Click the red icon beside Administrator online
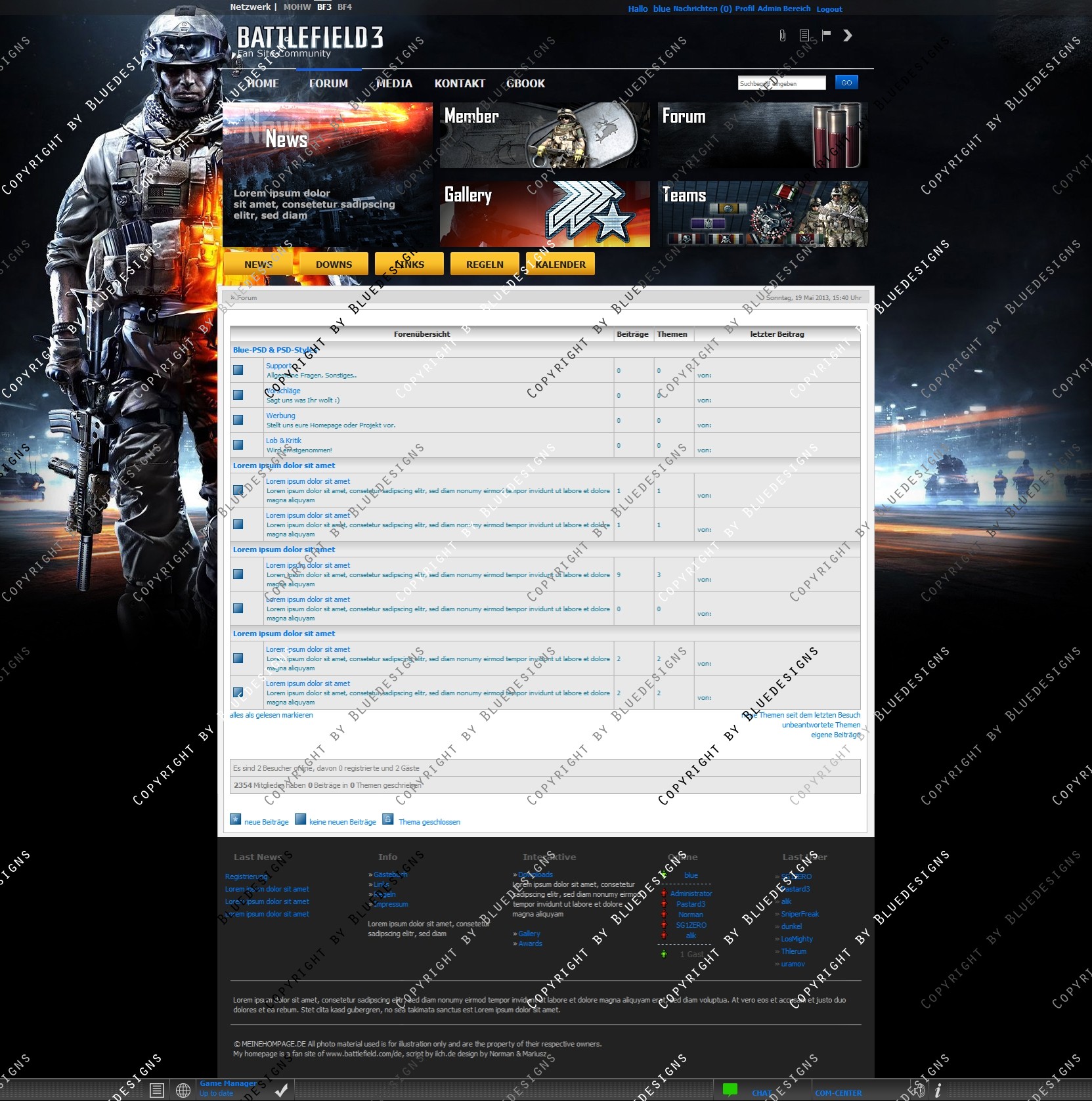The height and width of the screenshot is (1101, 1092). [664, 894]
